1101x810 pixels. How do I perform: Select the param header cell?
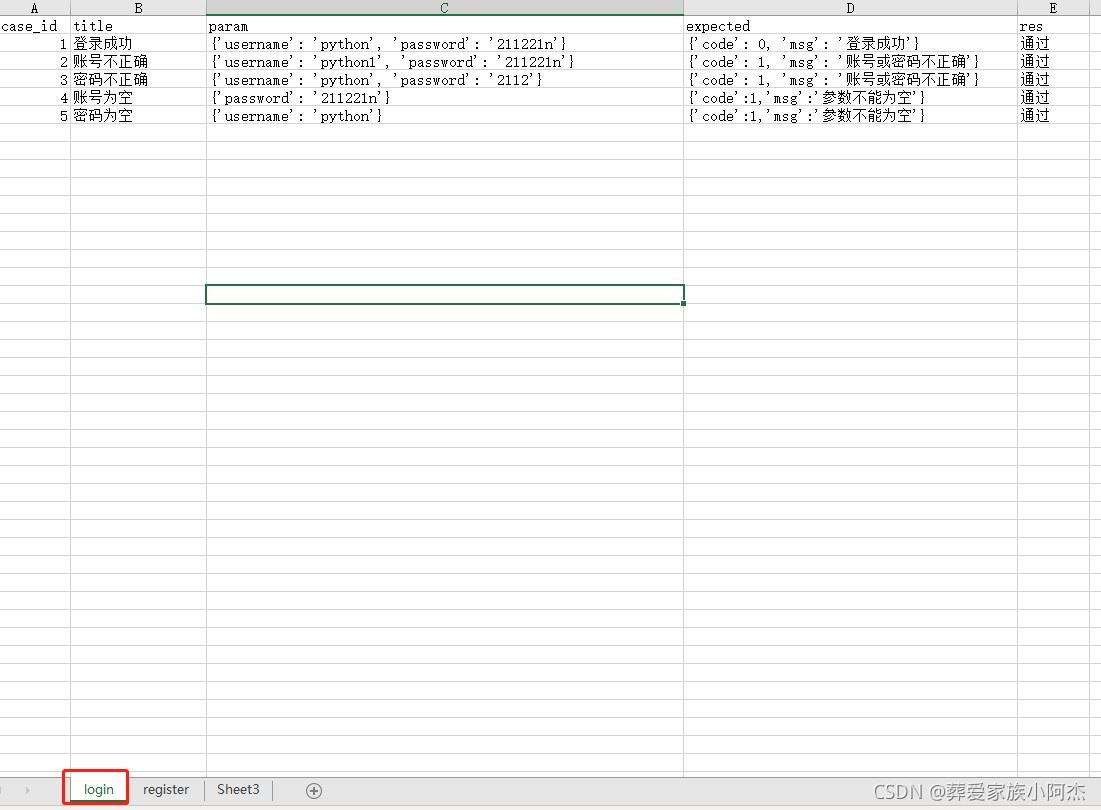coord(444,26)
